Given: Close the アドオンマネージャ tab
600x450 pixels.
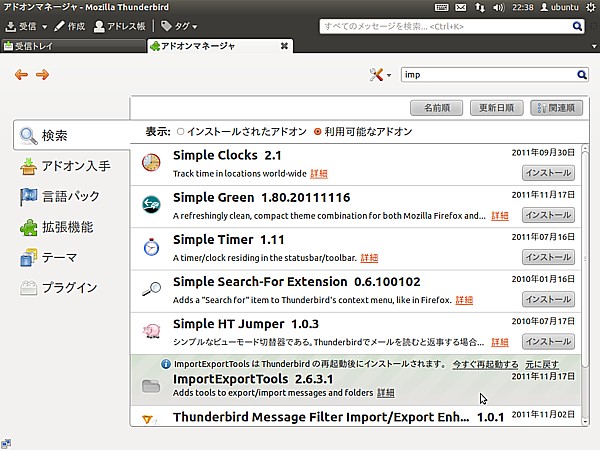Looking at the screenshot, I should pyautogui.click(x=284, y=46).
